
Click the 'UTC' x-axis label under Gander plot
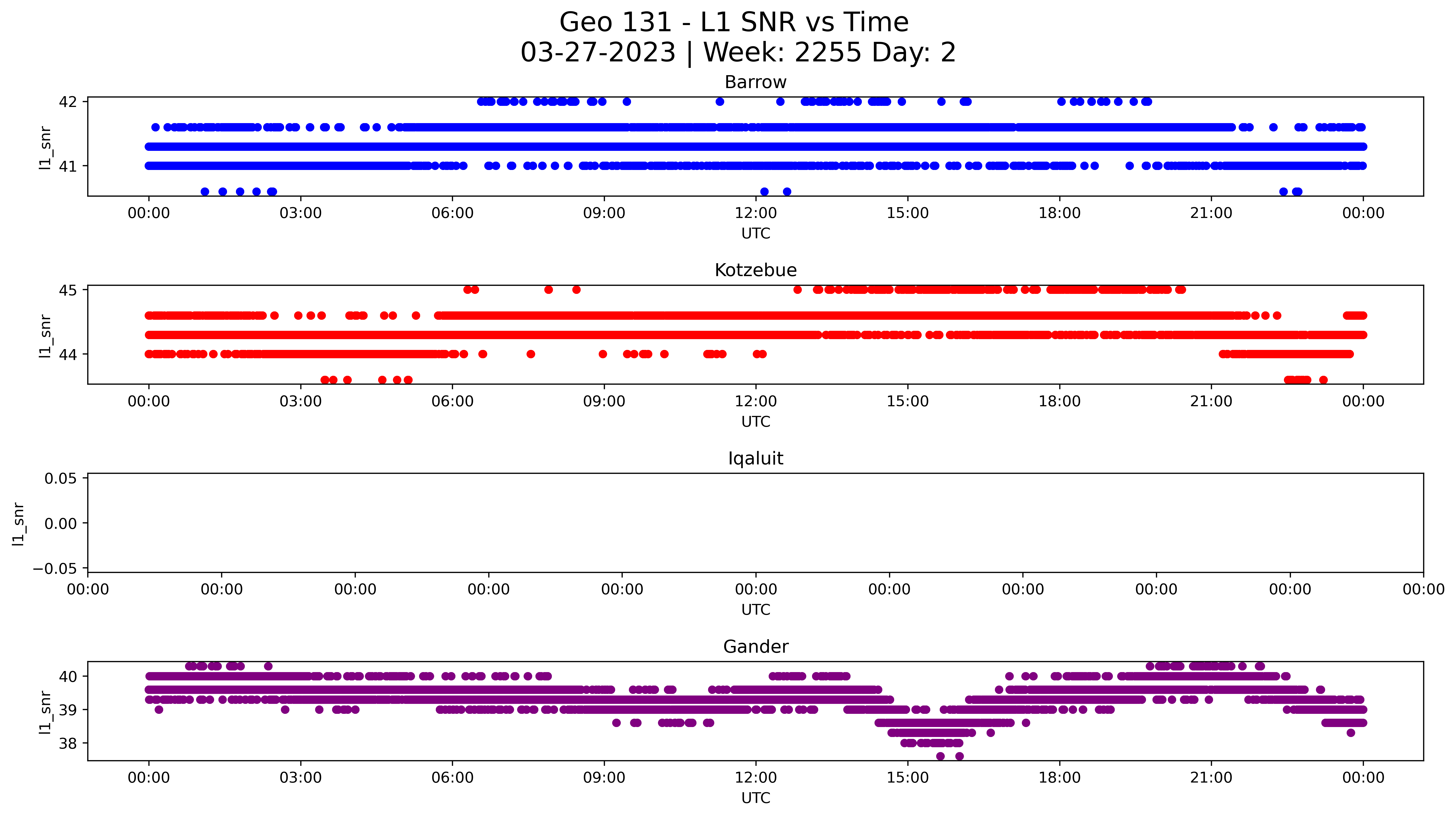click(756, 798)
